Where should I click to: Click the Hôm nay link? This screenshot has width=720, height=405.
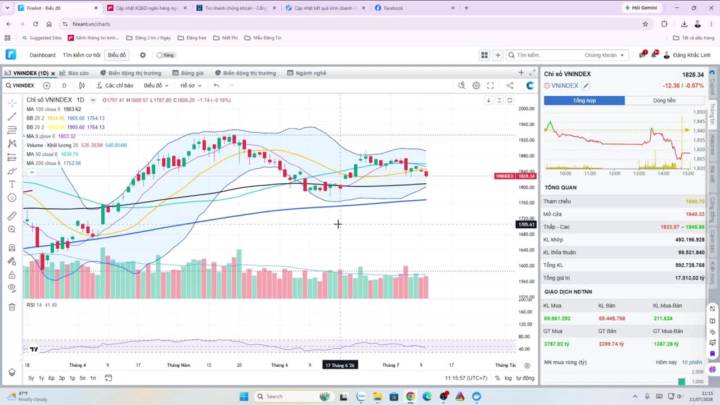click(666, 362)
